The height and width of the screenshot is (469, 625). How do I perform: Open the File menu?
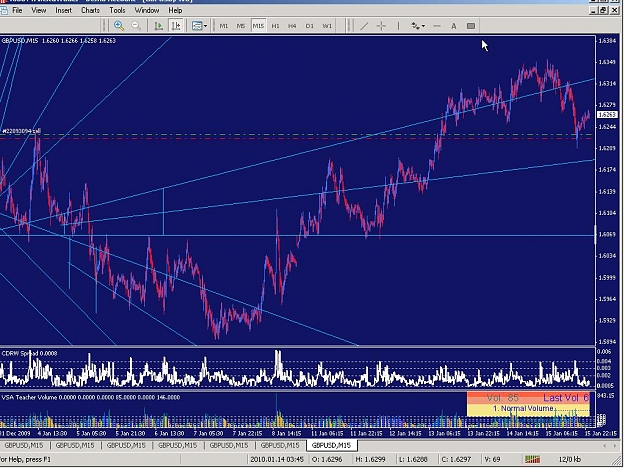coord(17,10)
